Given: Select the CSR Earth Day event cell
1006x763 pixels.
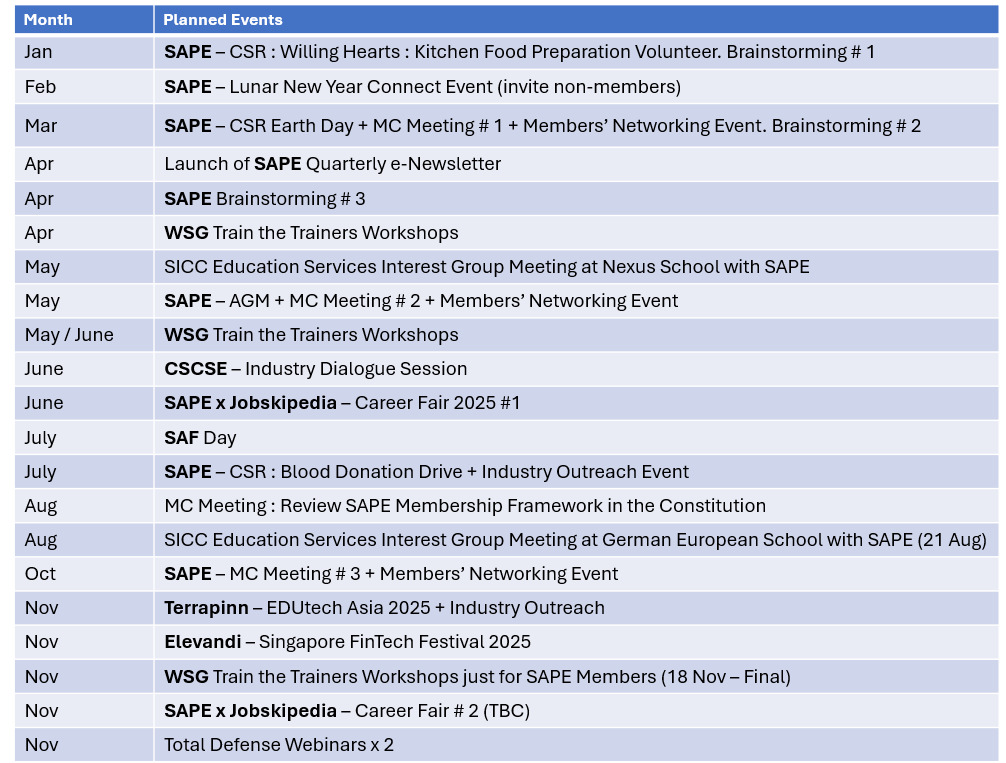Looking at the screenshot, I should (542, 126).
